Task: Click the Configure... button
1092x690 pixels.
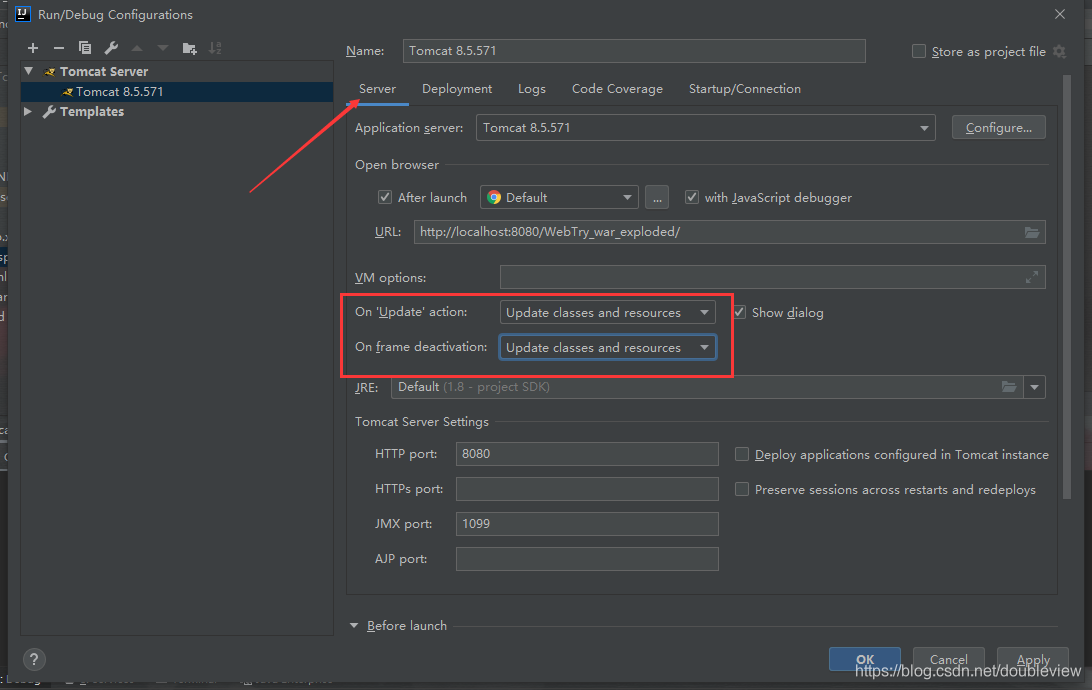Action: [998, 128]
